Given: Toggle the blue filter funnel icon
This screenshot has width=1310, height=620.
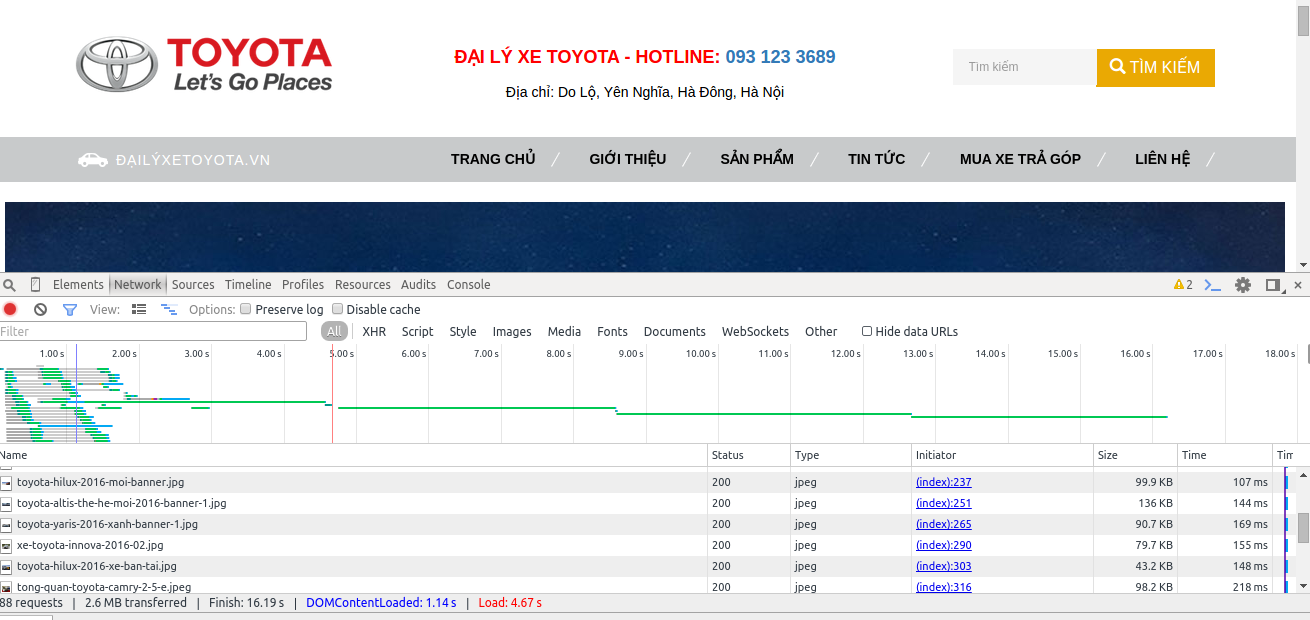Looking at the screenshot, I should 70,310.
